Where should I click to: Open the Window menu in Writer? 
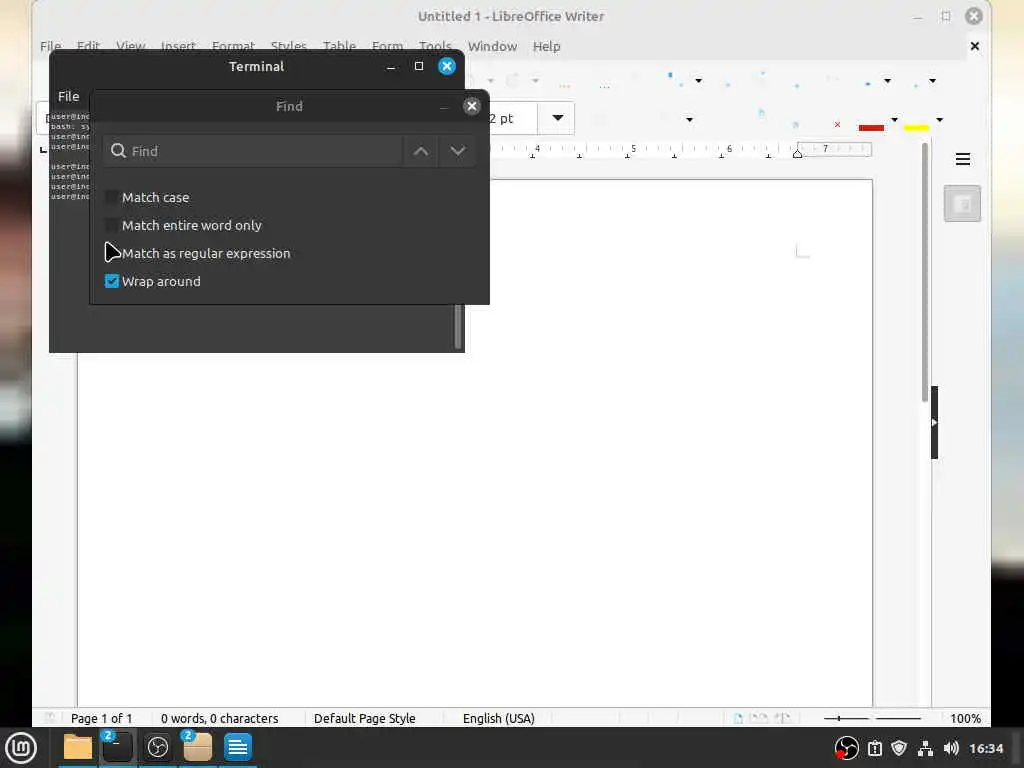[492, 46]
